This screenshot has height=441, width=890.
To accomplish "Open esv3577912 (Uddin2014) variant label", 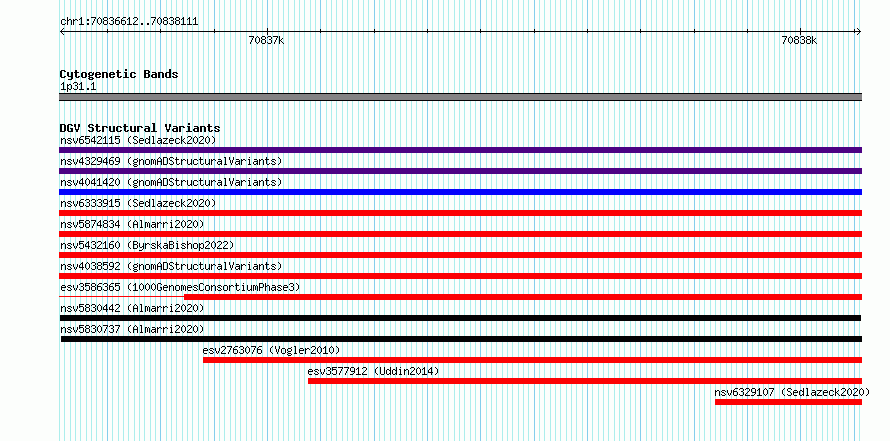I will 373,371.
